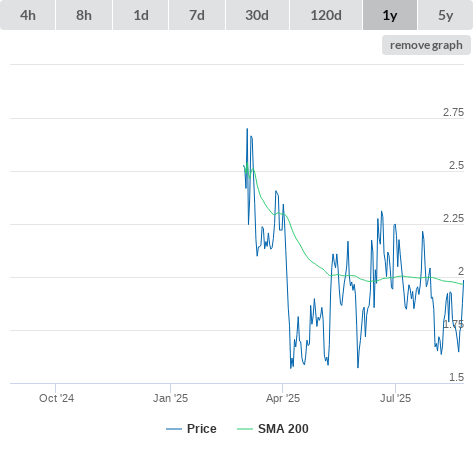Click the 2.75 y-axis gridline label
Screen dimensions: 474x455
pos(453,112)
